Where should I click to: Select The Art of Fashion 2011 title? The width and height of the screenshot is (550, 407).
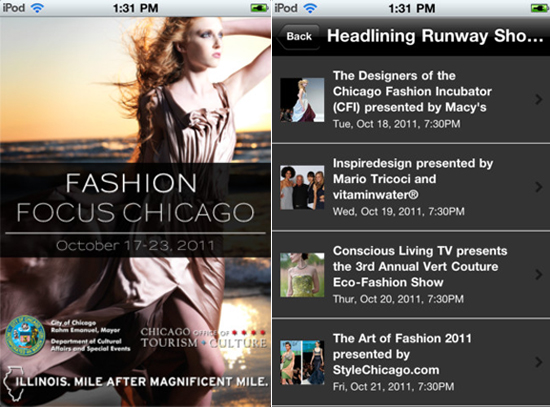(402, 354)
